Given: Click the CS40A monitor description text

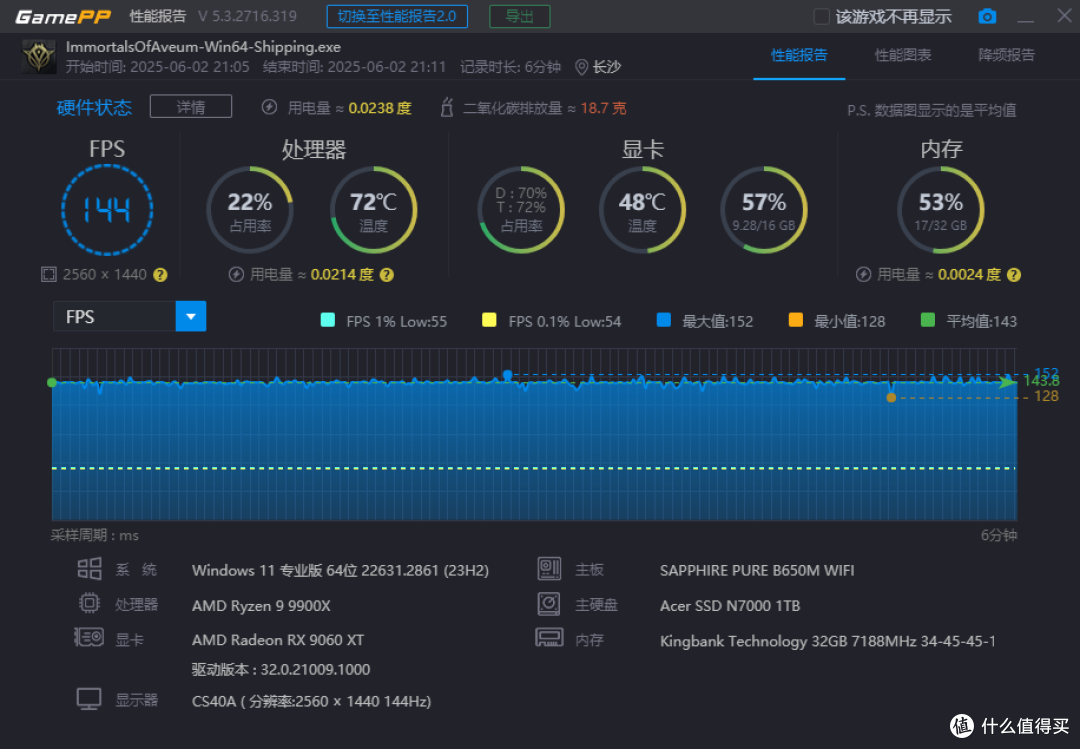Looking at the screenshot, I should click(x=311, y=701).
